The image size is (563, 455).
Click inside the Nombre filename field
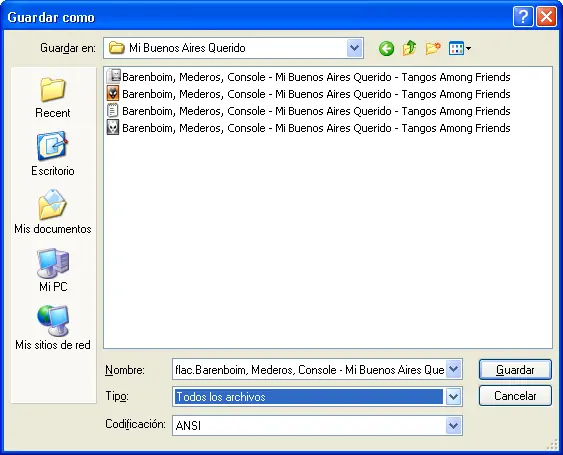point(309,369)
